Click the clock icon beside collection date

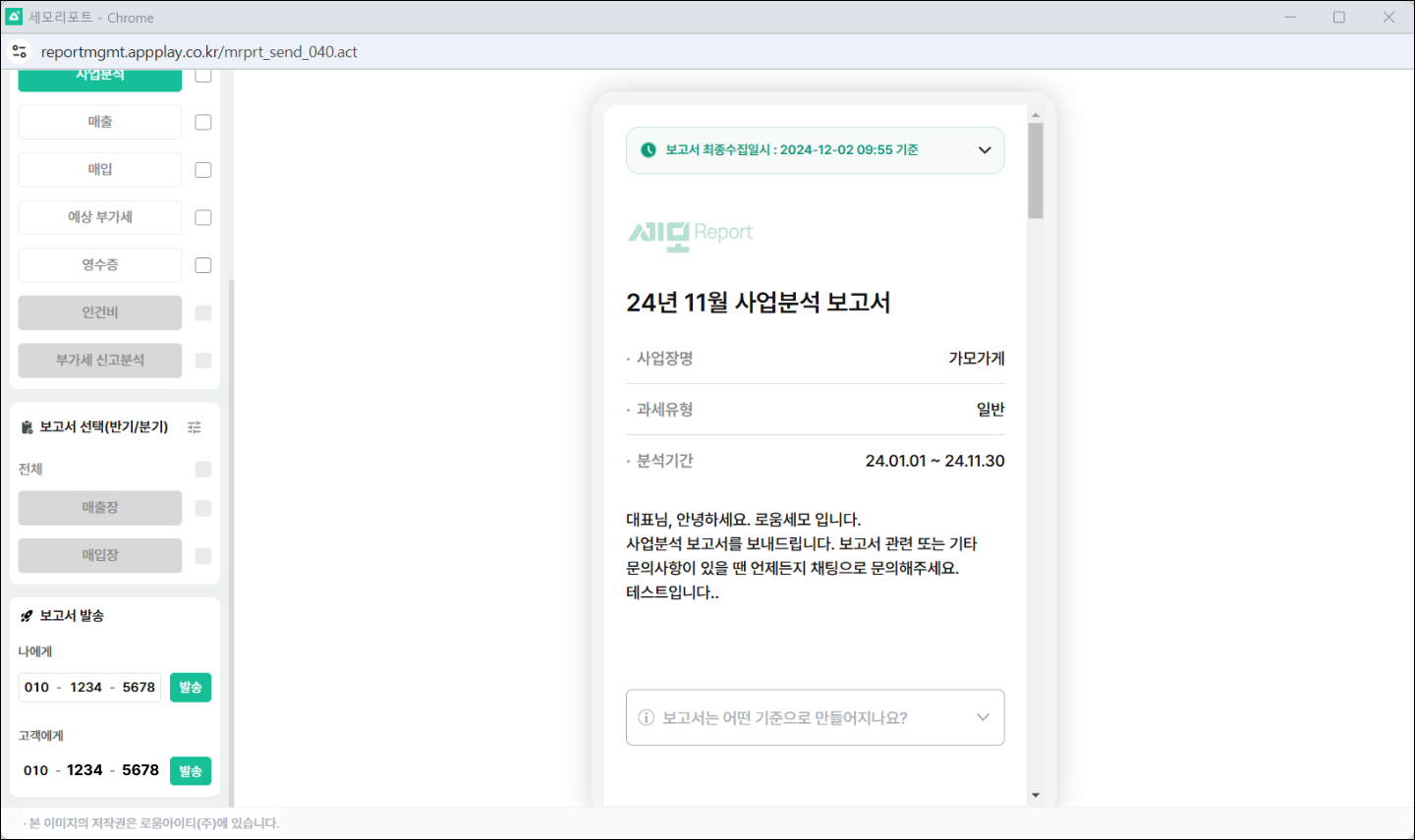[649, 150]
